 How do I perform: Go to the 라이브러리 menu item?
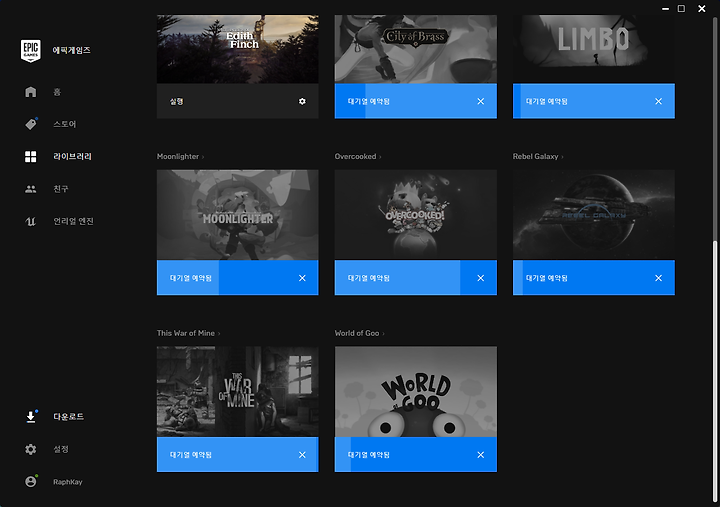[x=73, y=157]
